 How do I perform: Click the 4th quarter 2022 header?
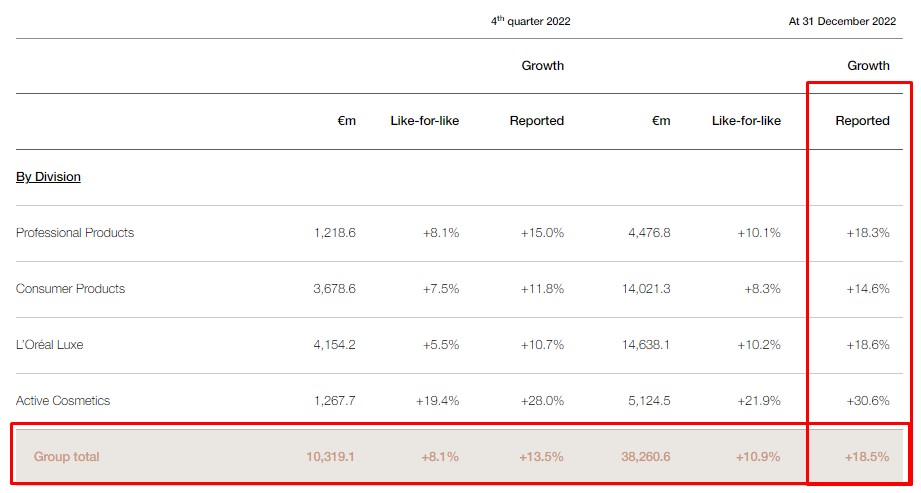coord(531,21)
